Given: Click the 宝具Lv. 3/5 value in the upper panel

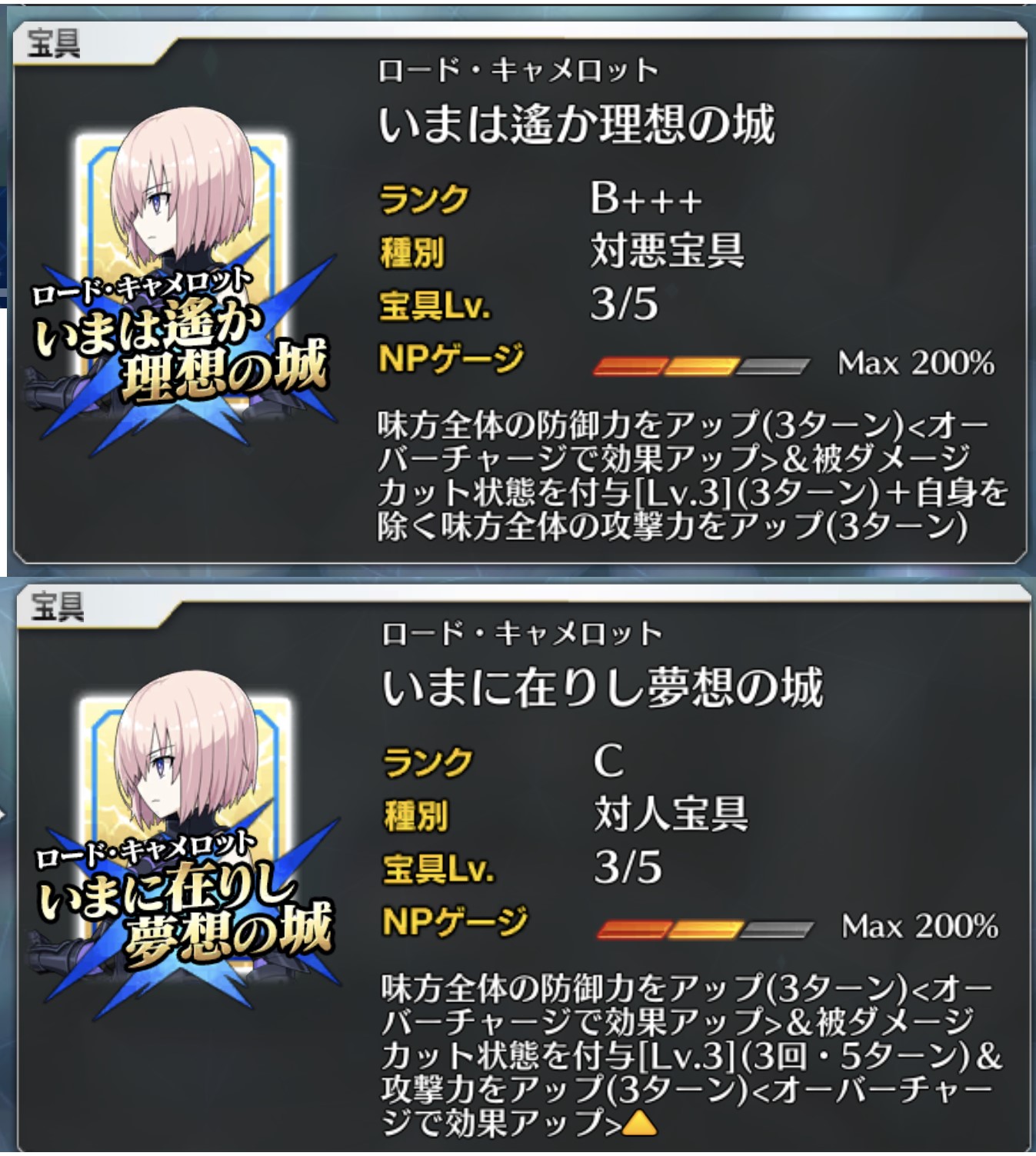Looking at the screenshot, I should tap(624, 305).
